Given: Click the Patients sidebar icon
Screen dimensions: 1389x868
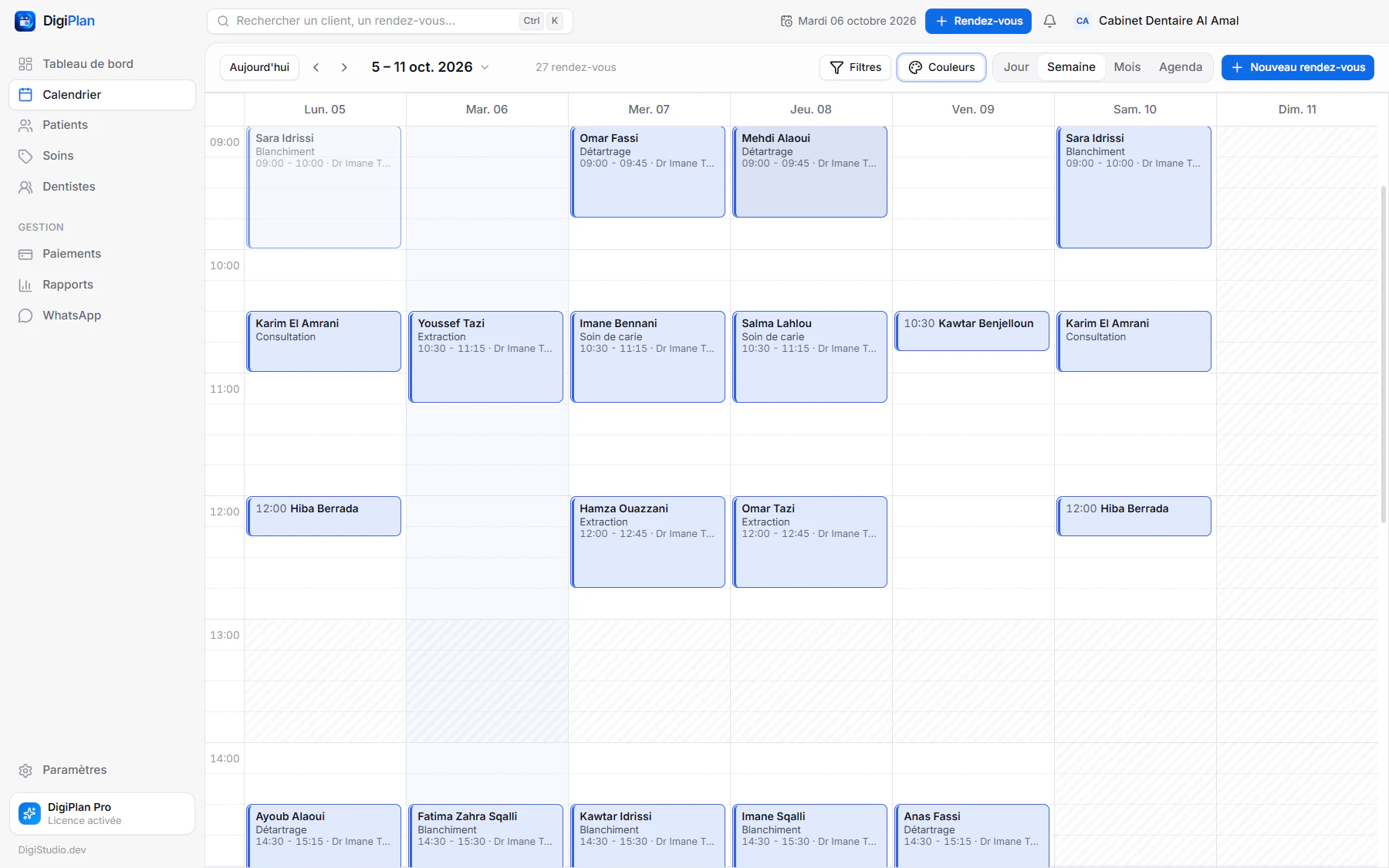Looking at the screenshot, I should tap(25, 125).
